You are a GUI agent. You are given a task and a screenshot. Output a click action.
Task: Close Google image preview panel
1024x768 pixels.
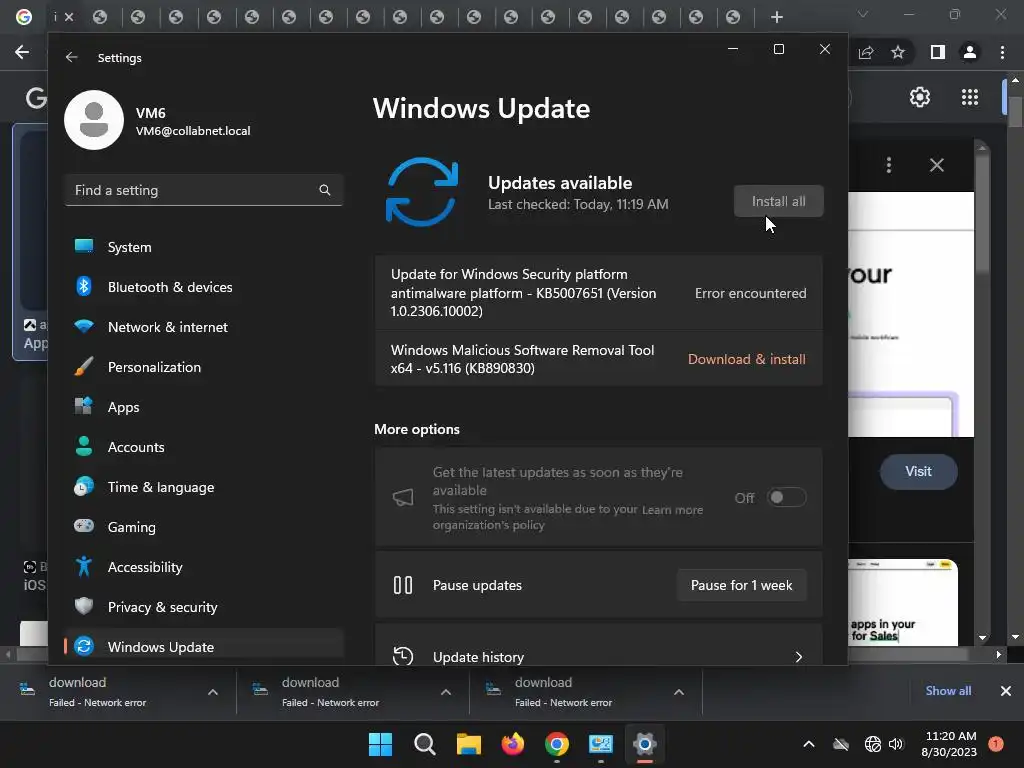click(x=936, y=165)
